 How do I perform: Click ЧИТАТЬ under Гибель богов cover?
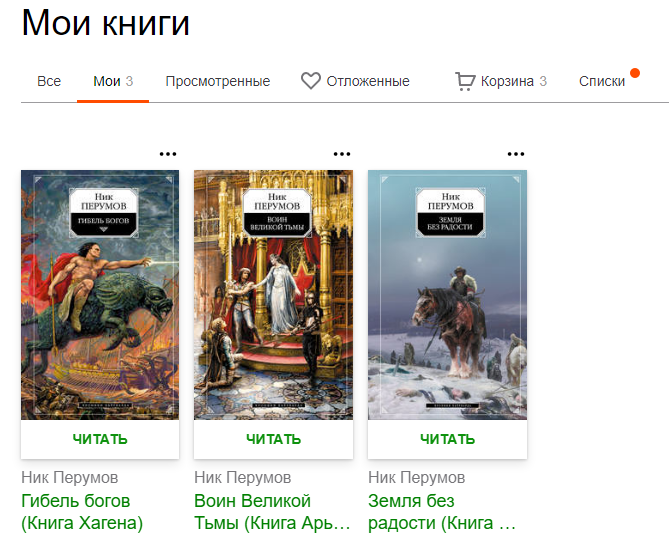tap(100, 439)
